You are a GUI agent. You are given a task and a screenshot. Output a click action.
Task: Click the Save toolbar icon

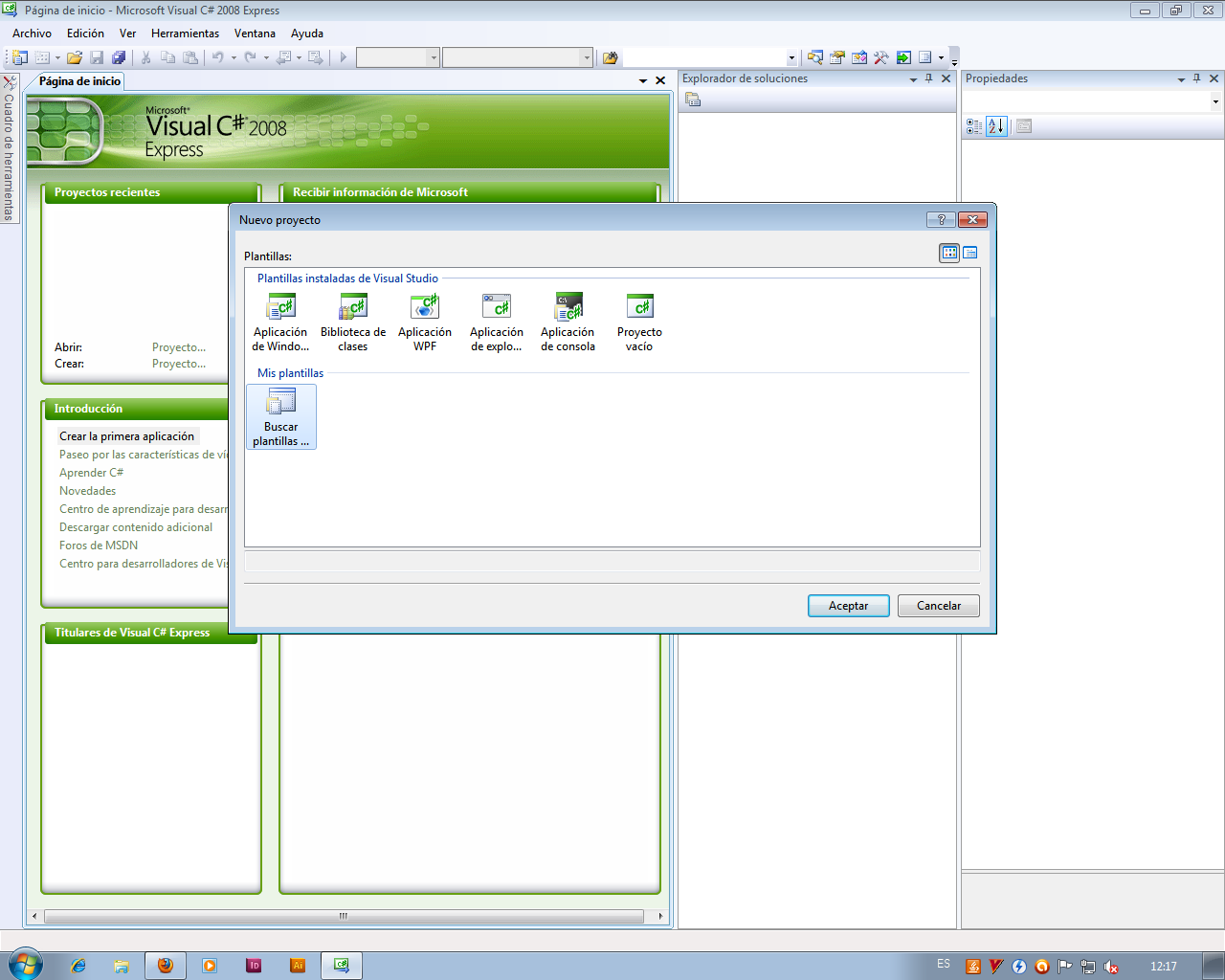(97, 57)
